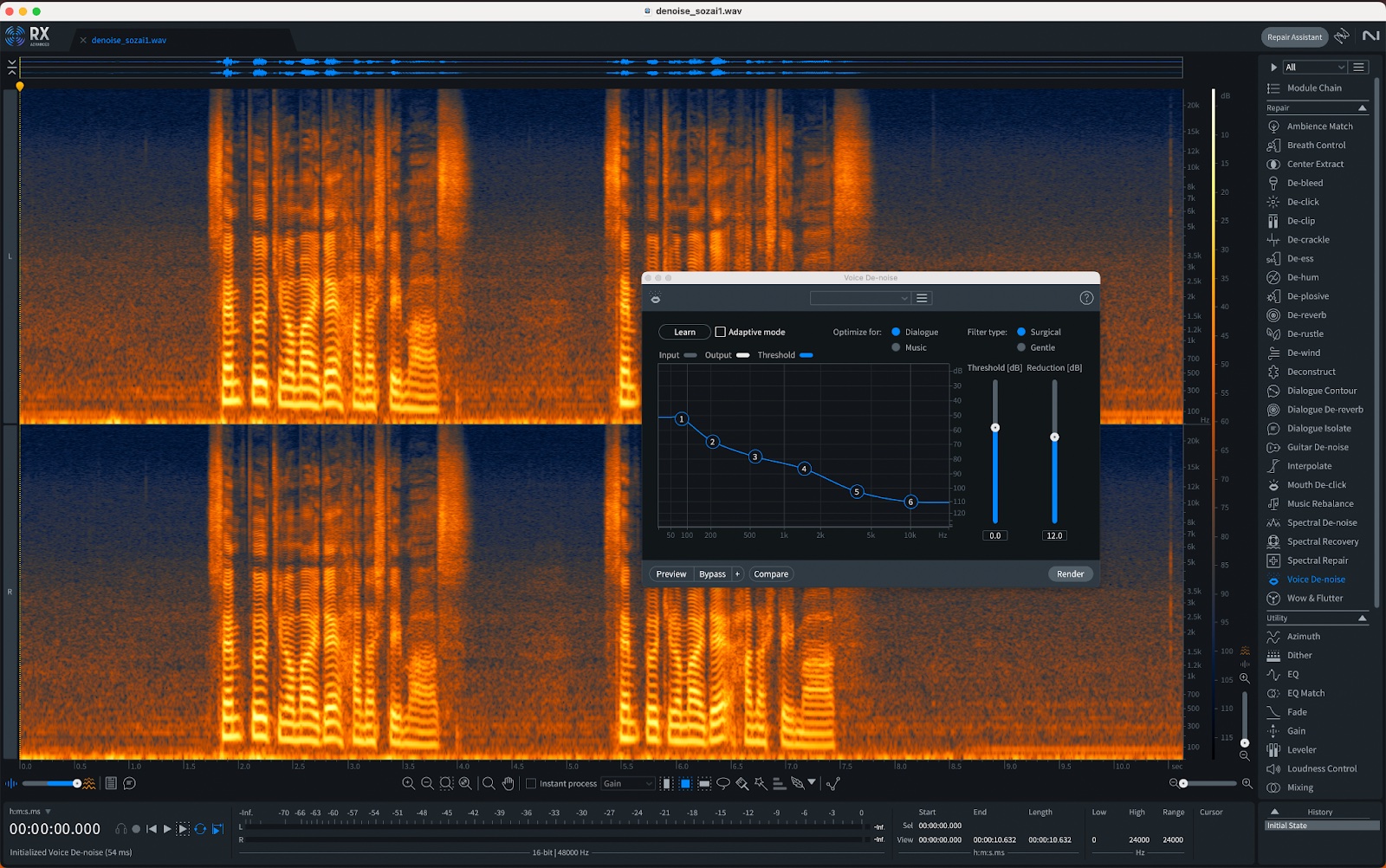
Task: Open the All module filter dropdown
Action: point(1315,68)
